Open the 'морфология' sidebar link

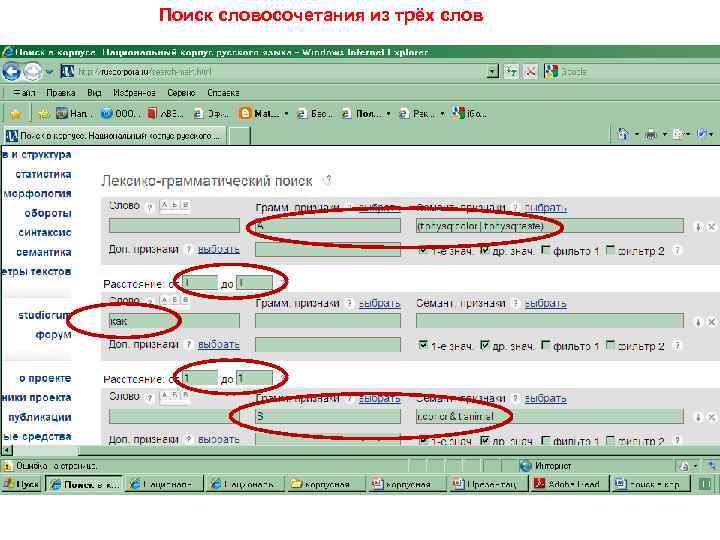(37, 193)
